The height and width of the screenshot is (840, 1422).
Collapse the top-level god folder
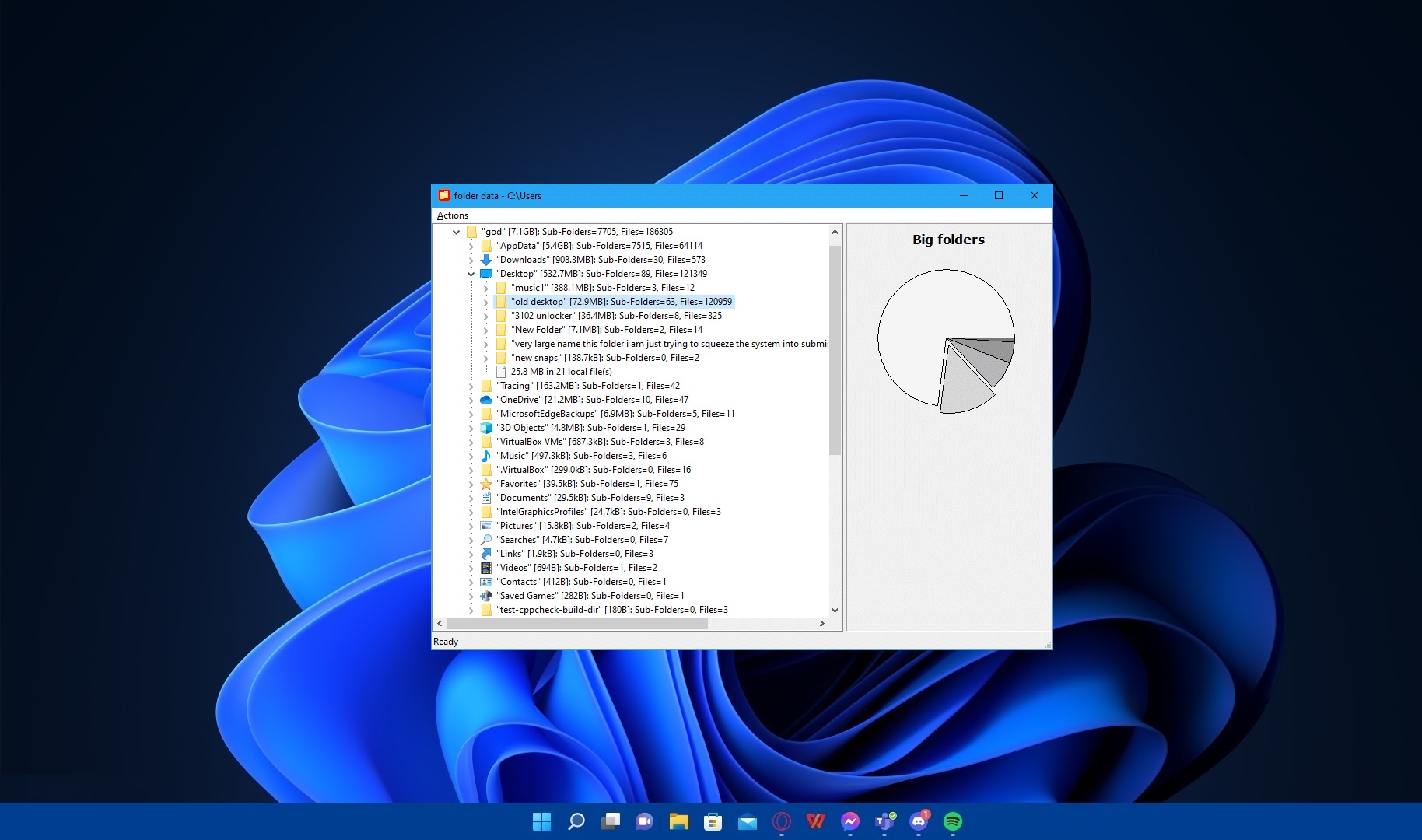point(456,232)
